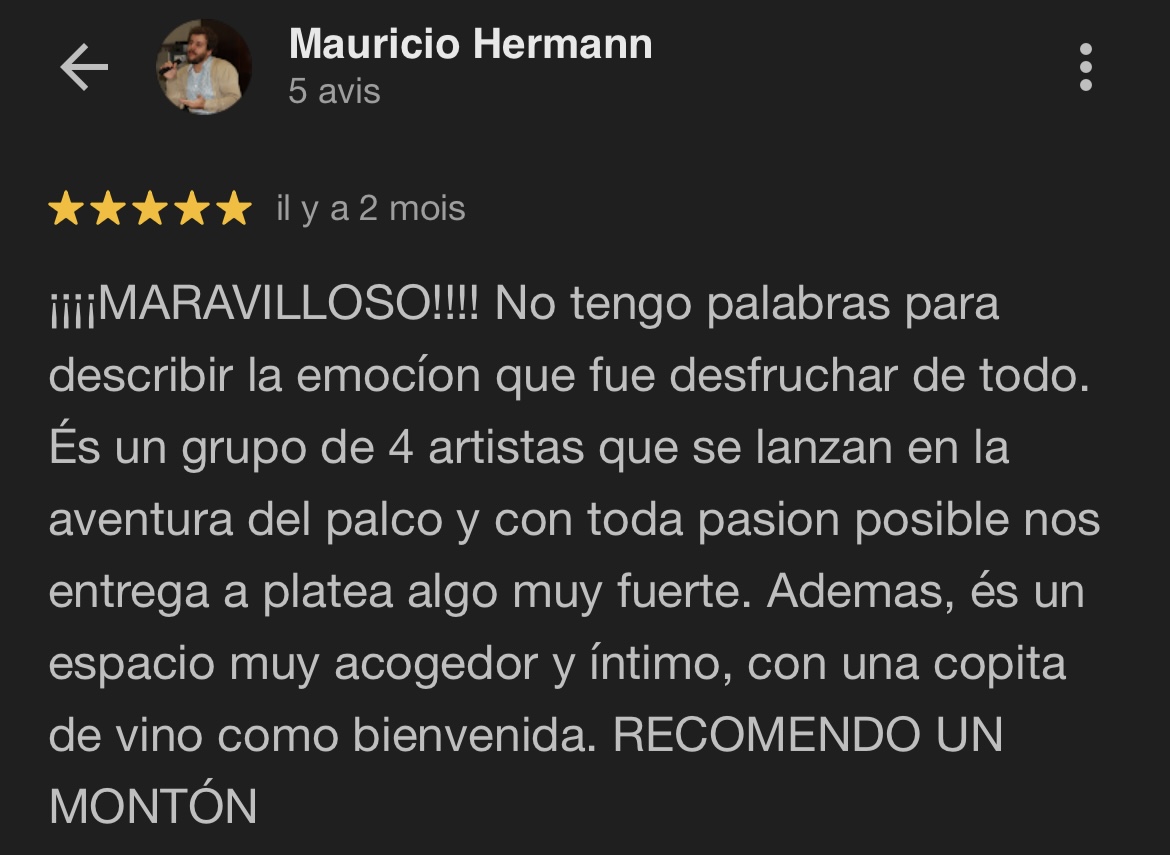This screenshot has width=1170, height=855.
Task: Click the phrase 'espacio muy acogedor y íntimo'
Action: 390,664
